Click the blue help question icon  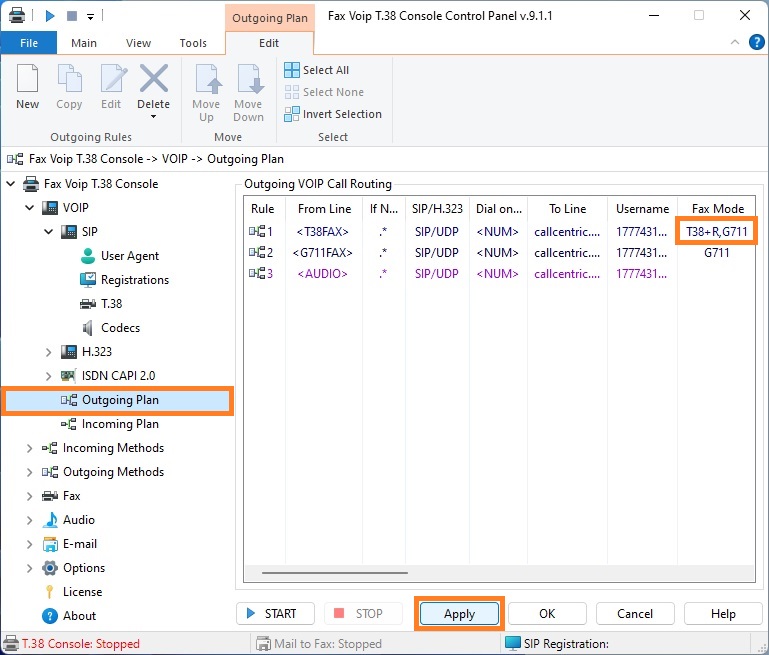[x=757, y=42]
